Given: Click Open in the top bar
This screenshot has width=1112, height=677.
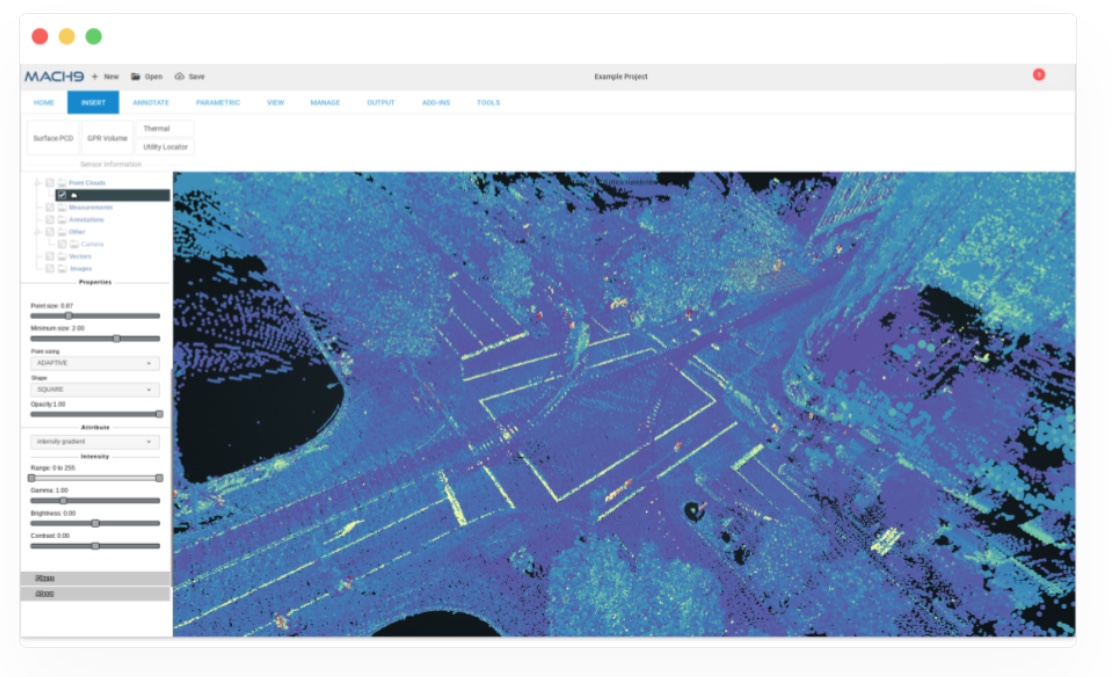Looking at the screenshot, I should tap(153, 77).
